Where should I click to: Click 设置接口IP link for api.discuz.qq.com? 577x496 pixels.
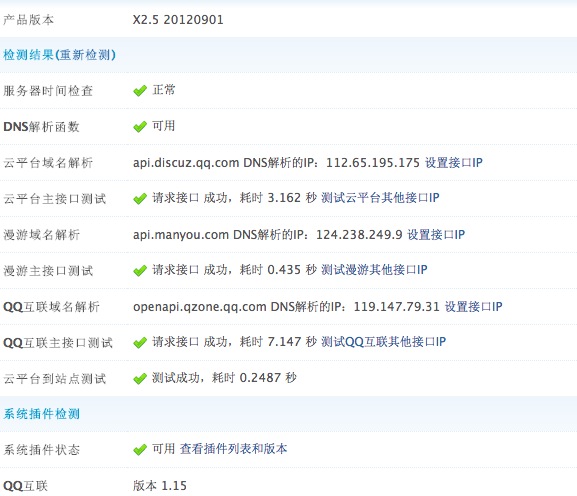(454, 162)
